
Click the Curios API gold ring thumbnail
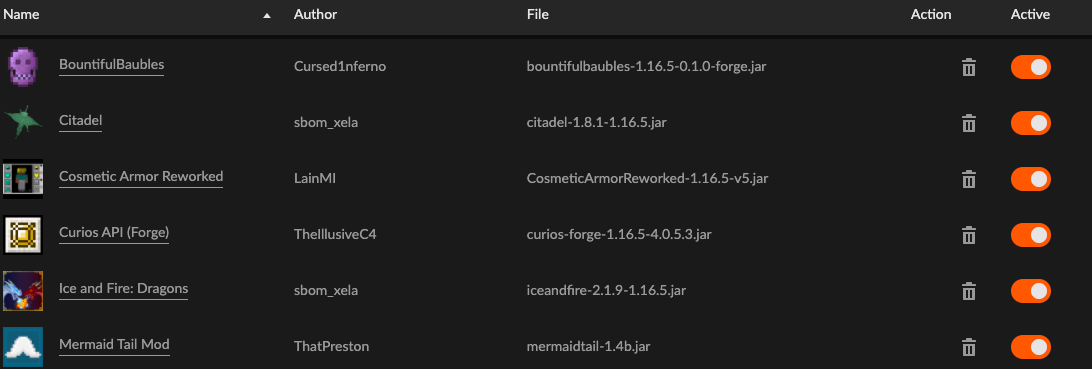coord(23,235)
